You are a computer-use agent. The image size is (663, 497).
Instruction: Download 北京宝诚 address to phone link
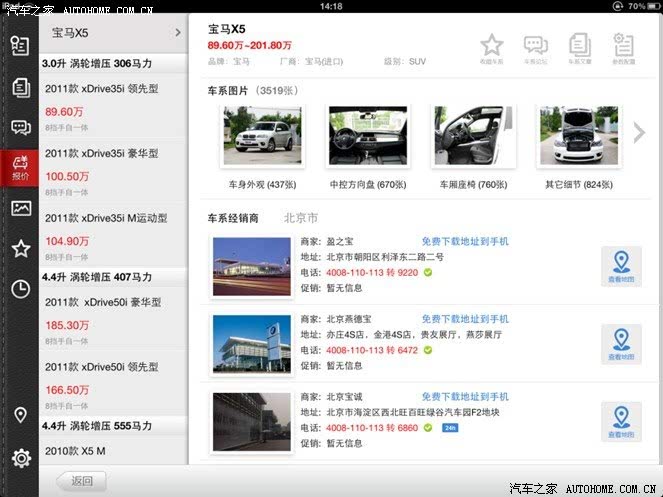pos(465,397)
